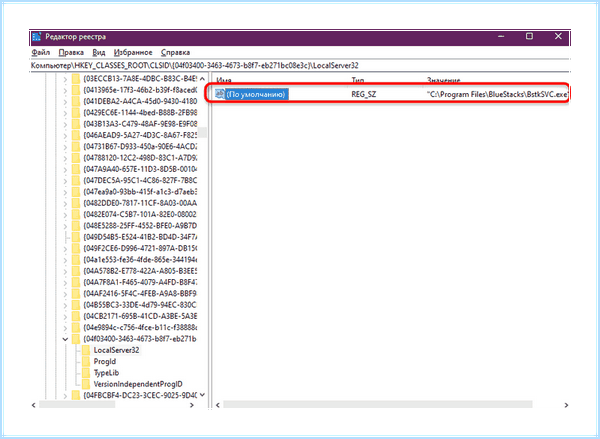Click the BstkSVC.exe path value data
This screenshot has width=600, height=439.
(x=497, y=94)
